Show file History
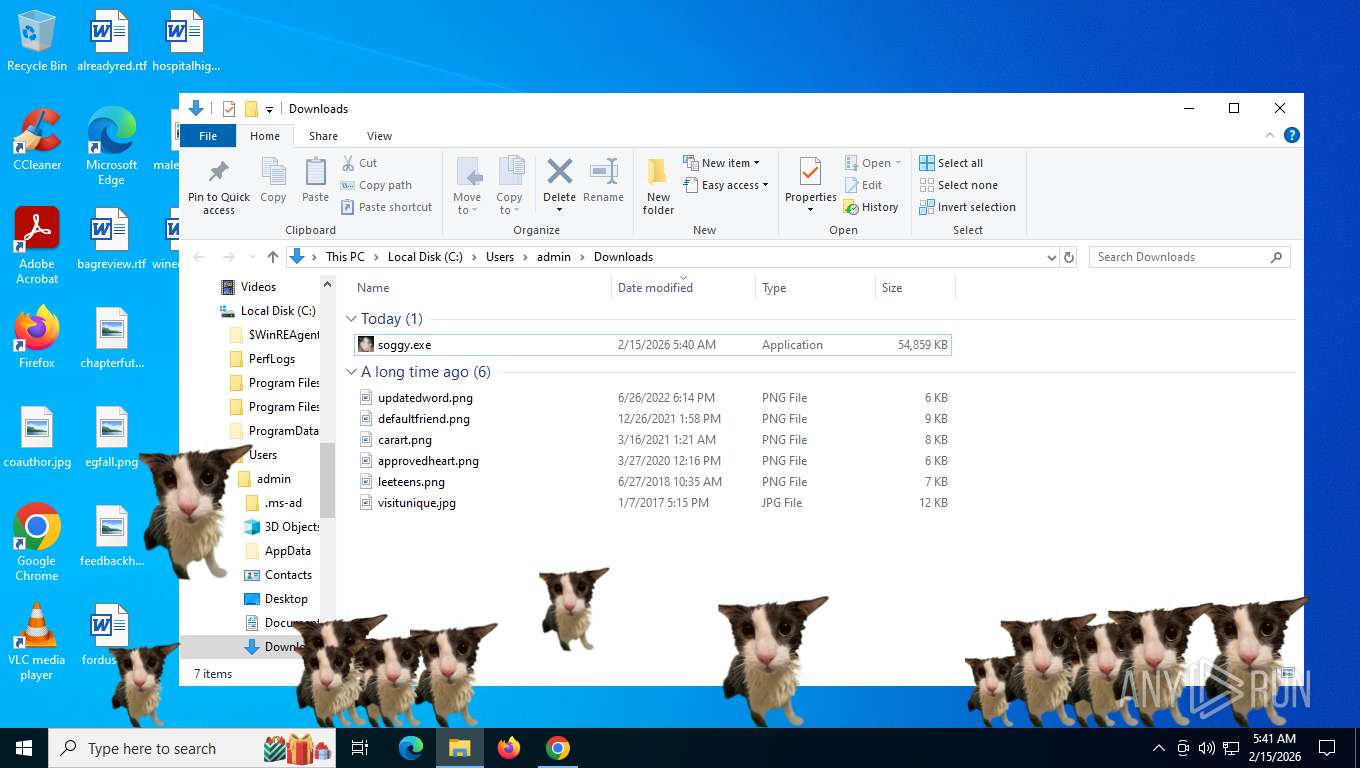 [x=871, y=207]
